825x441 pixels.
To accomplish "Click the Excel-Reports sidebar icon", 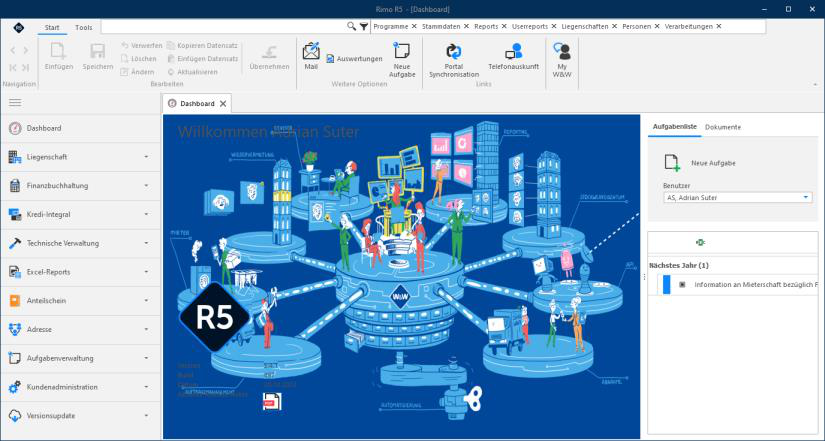I will (15, 272).
